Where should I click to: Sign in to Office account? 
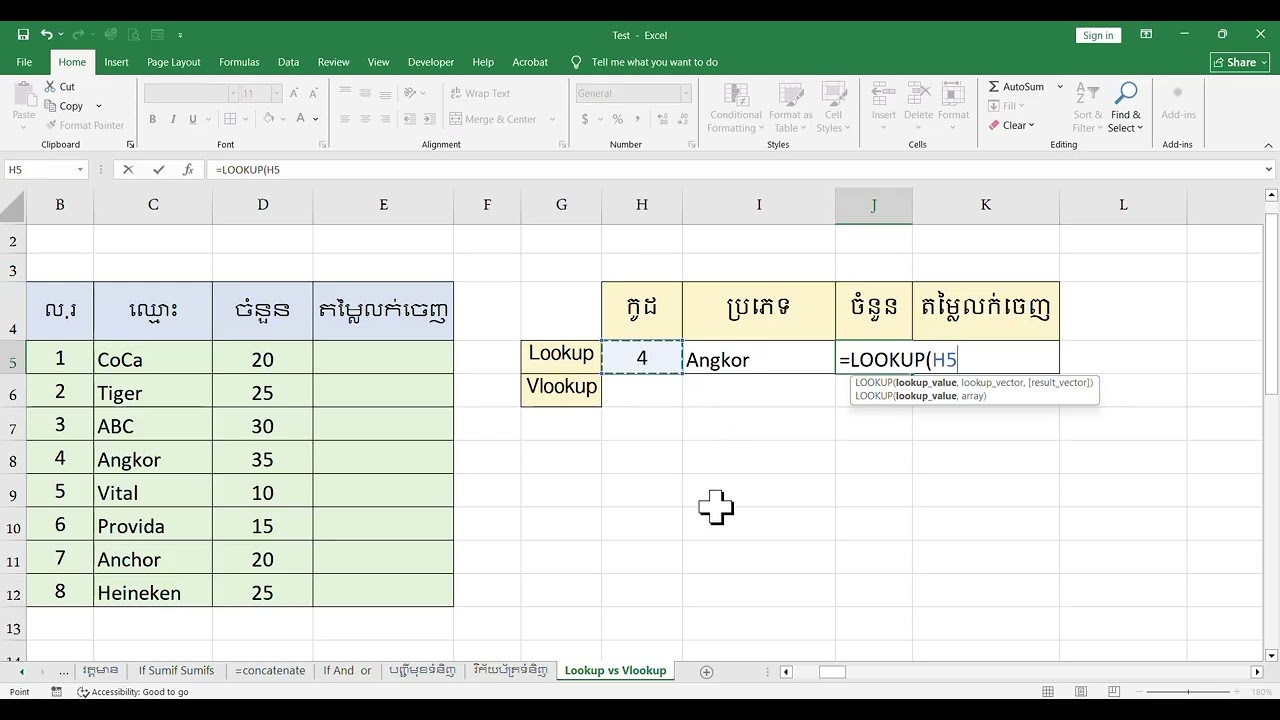tap(1097, 35)
